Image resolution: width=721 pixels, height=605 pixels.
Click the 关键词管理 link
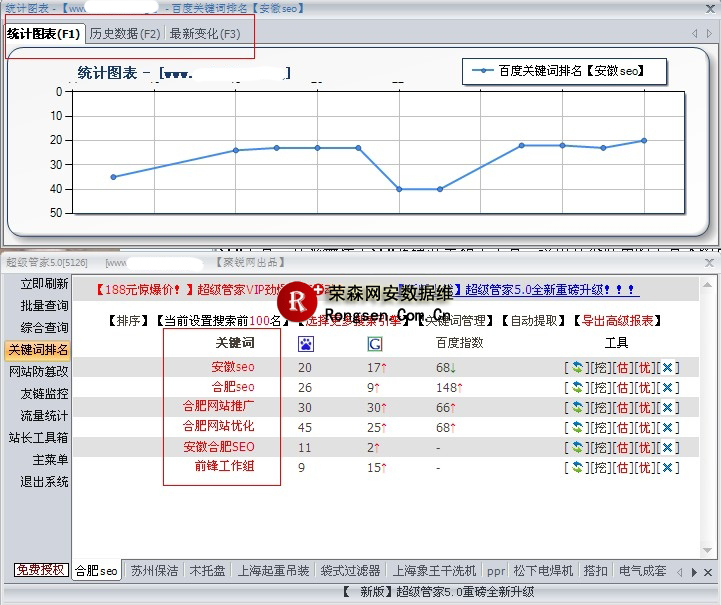[x=460, y=321]
